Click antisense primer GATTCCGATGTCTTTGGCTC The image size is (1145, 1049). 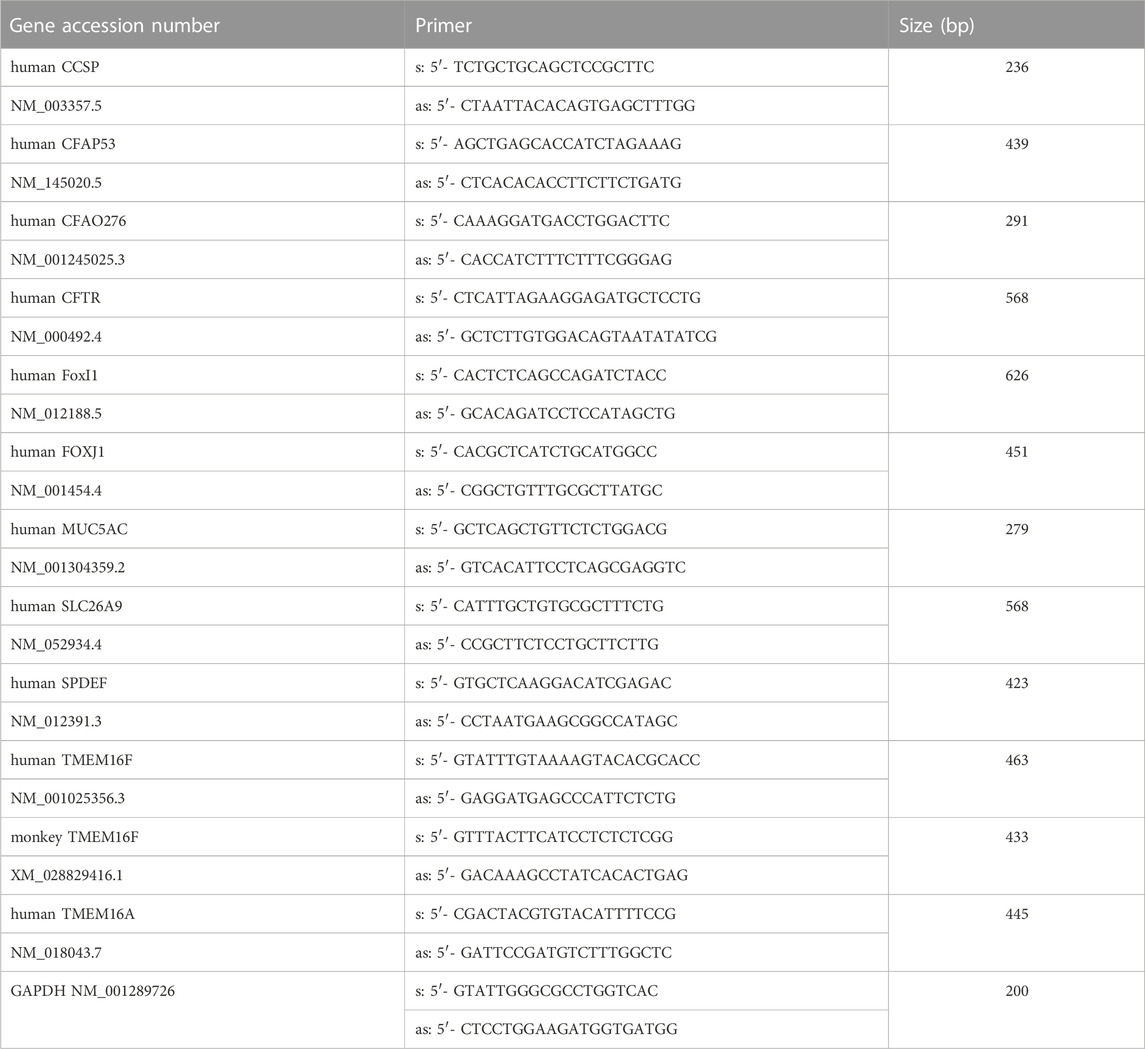(566, 953)
